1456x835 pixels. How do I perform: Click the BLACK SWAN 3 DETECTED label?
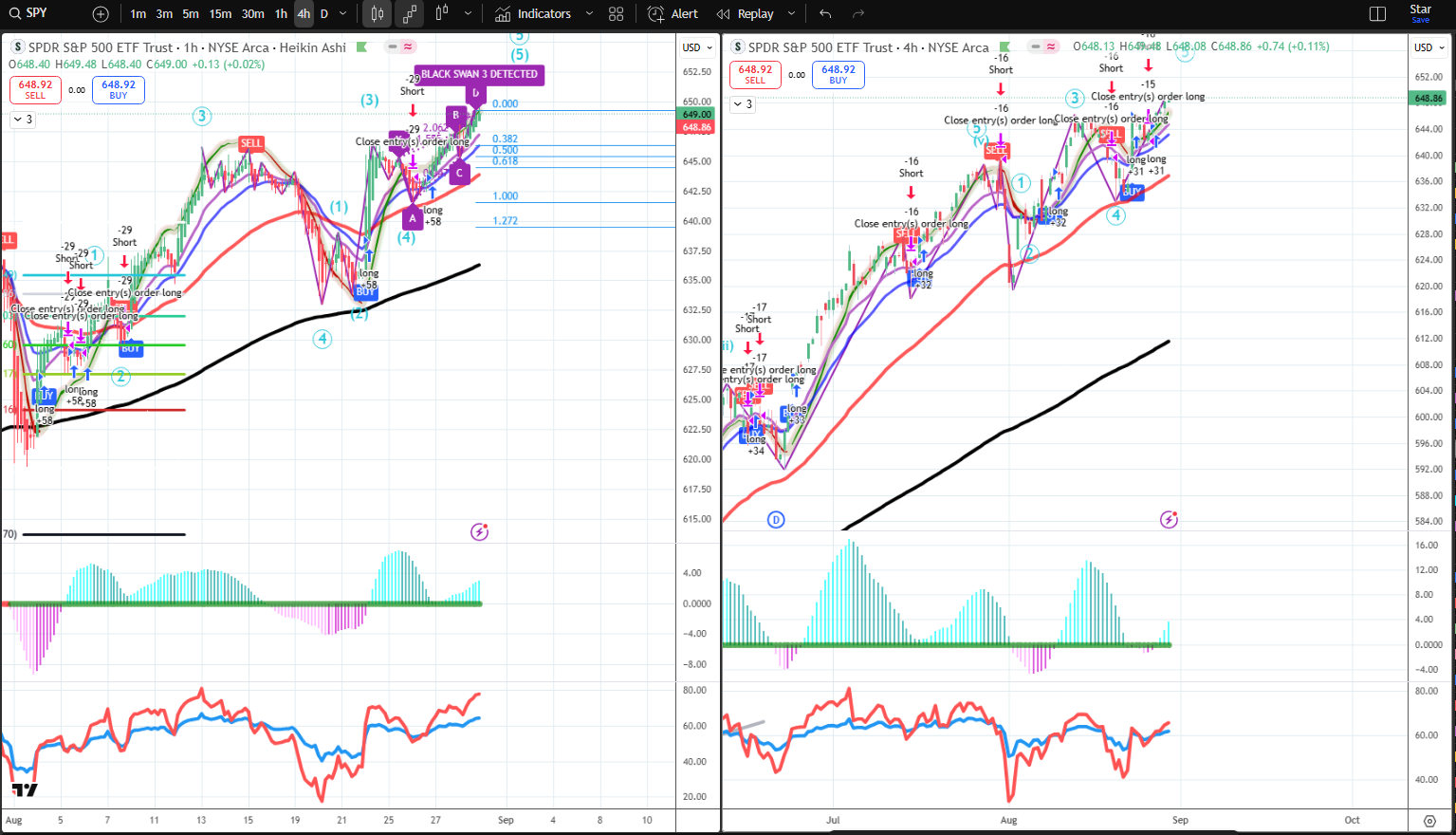point(479,74)
